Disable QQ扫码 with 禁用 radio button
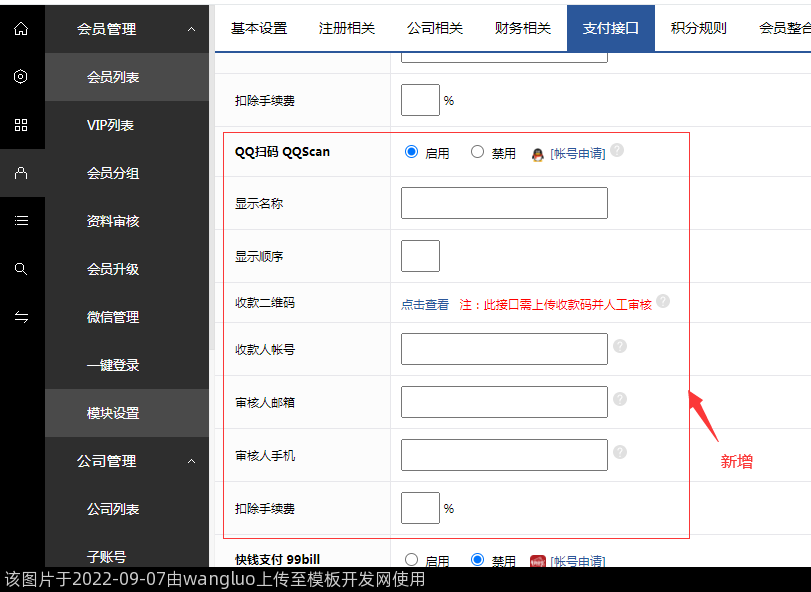 coord(477,152)
